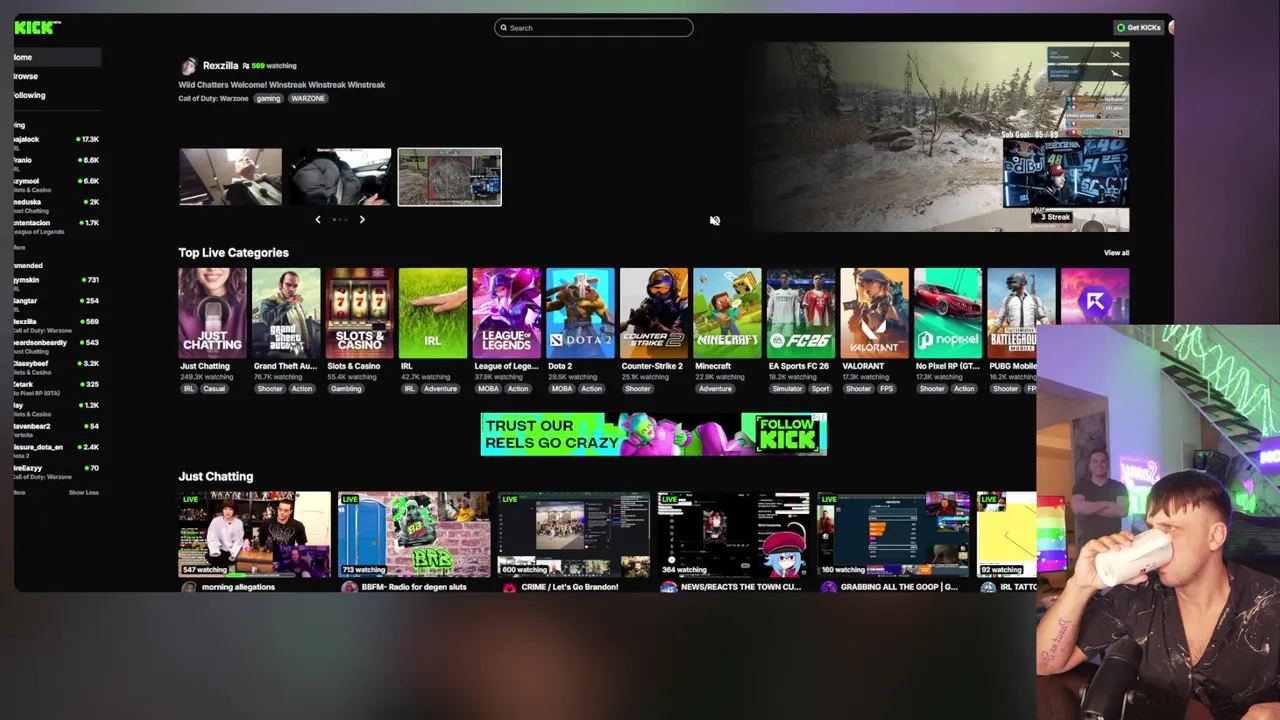Viewport: 1280px width, 720px height.
Task: Select the first featured carousel thumbnail
Action: [231, 177]
